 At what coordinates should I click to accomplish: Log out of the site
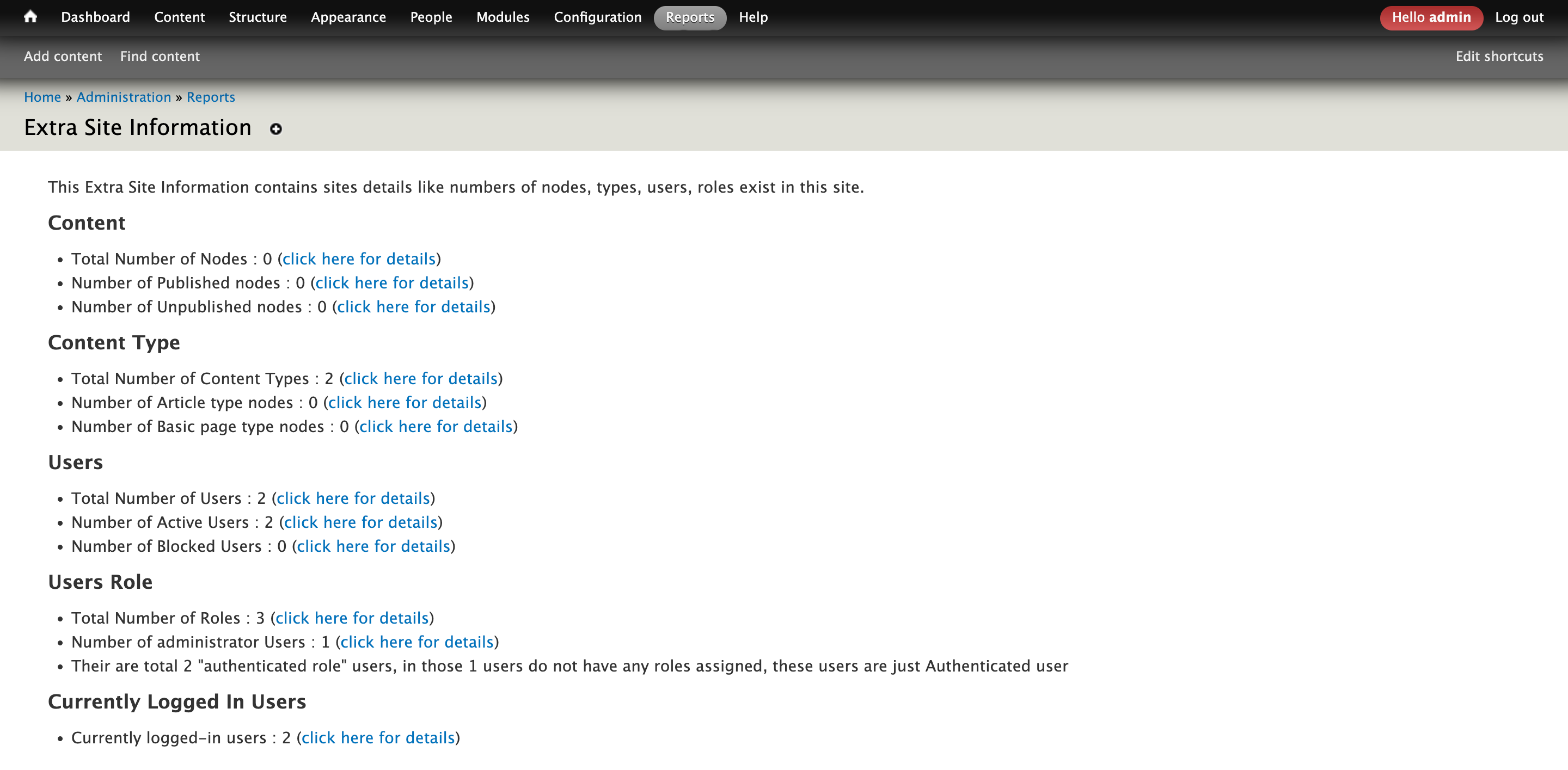coord(1518,17)
